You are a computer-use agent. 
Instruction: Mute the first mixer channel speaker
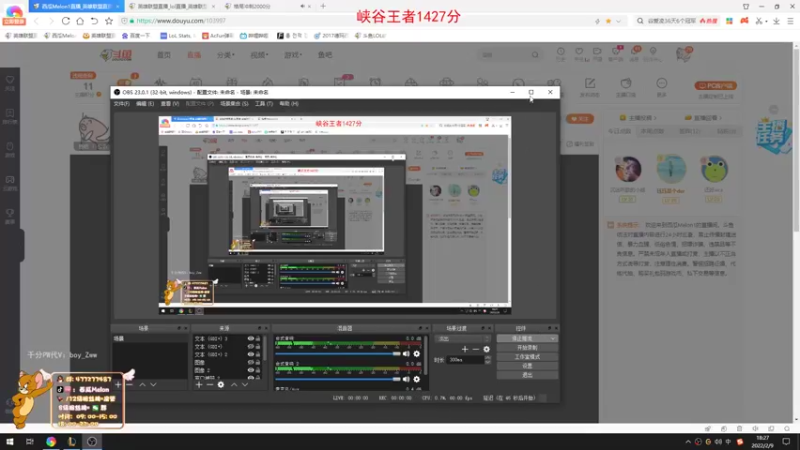pyautogui.click(x=406, y=354)
